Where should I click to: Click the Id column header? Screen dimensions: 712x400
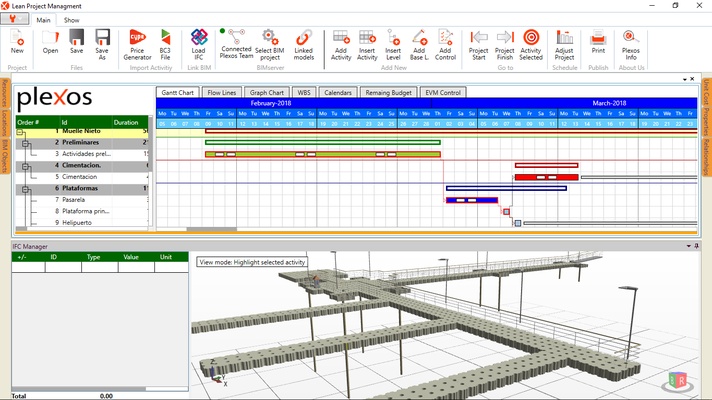pyautogui.click(x=85, y=123)
